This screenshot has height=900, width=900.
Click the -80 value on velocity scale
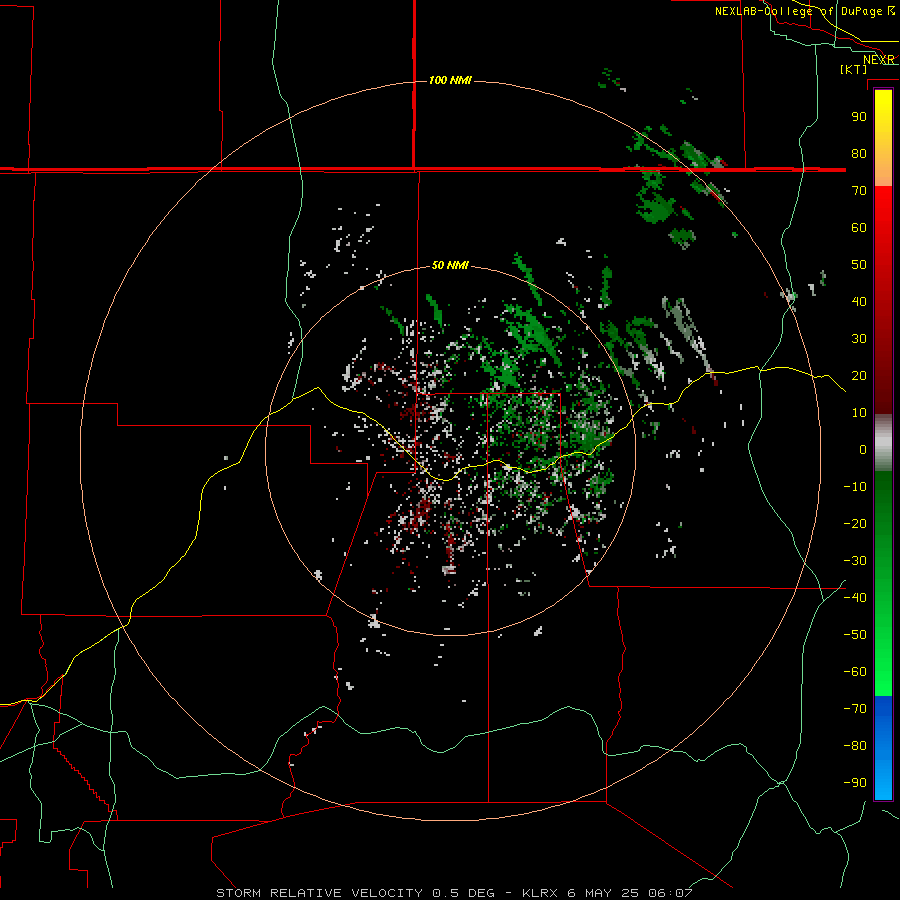855,746
